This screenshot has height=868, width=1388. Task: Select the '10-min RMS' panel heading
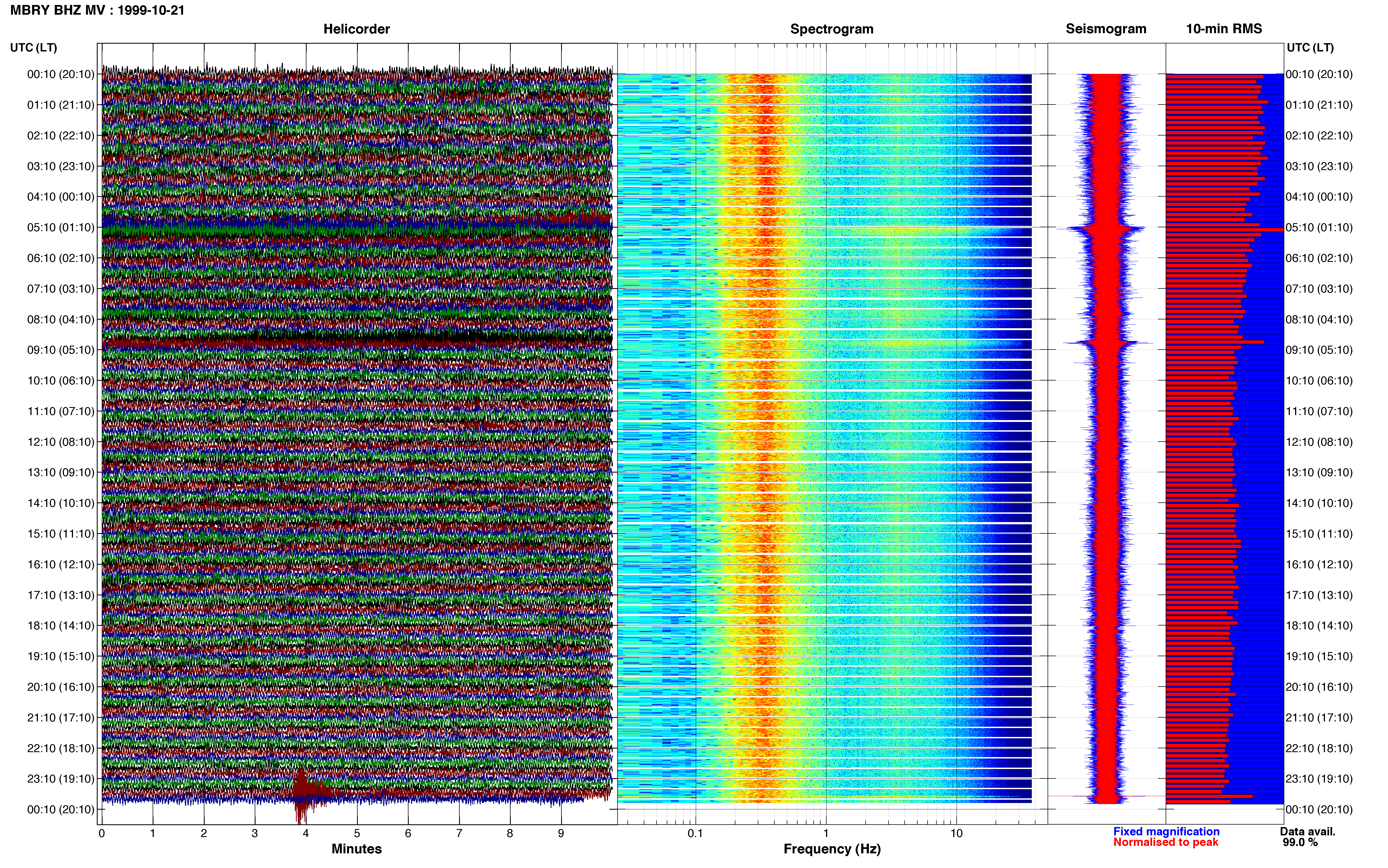1224,29
